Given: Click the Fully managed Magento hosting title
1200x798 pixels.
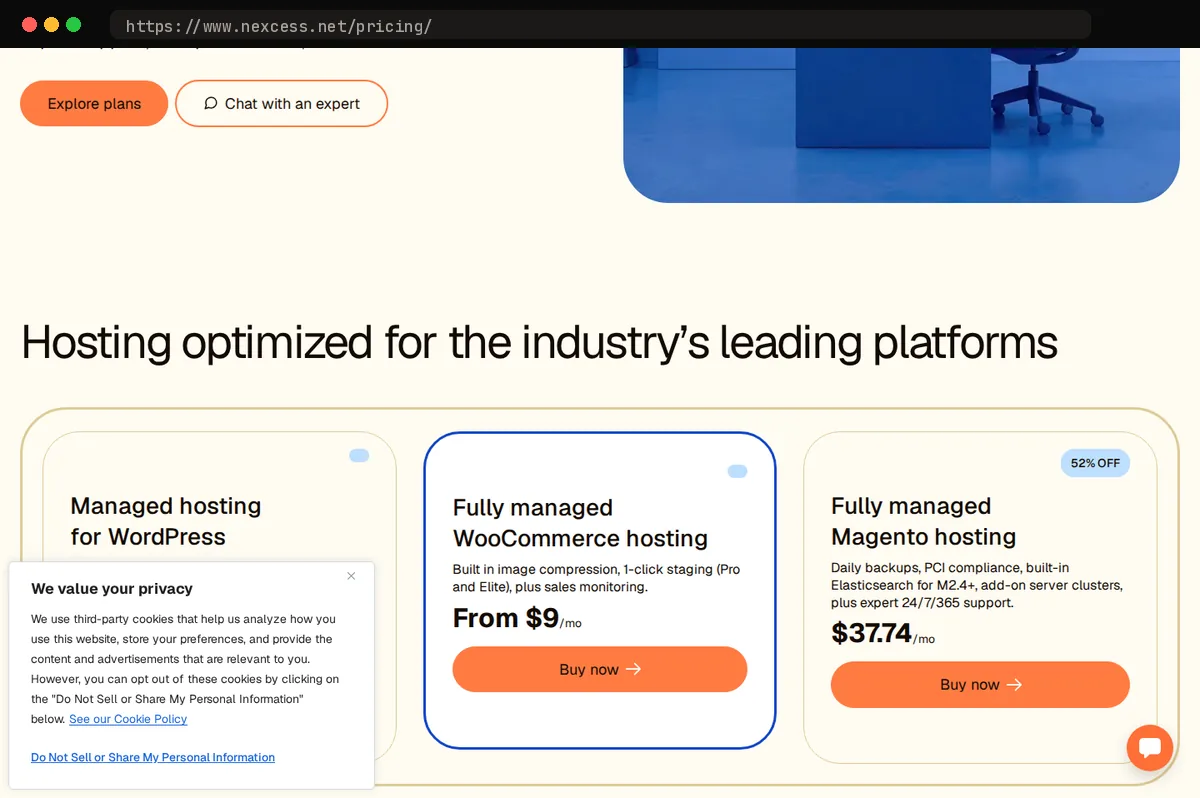Looking at the screenshot, I should (x=923, y=521).
